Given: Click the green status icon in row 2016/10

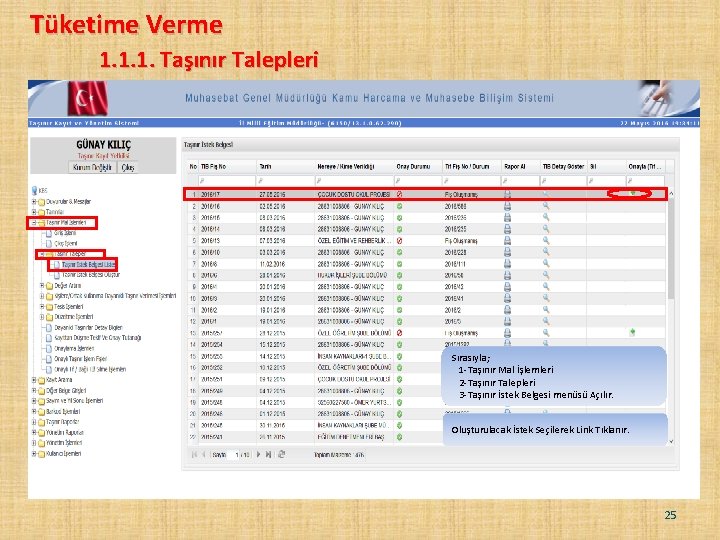Looking at the screenshot, I should coord(399,252).
